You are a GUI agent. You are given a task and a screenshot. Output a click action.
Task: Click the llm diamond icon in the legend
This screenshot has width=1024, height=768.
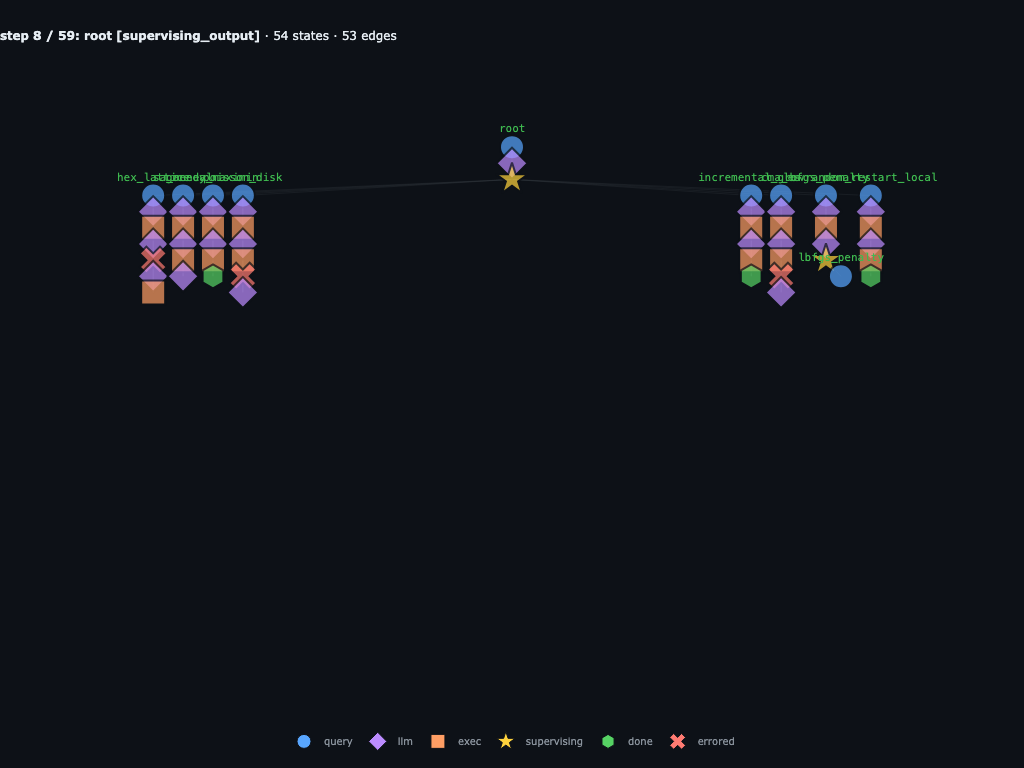377,741
